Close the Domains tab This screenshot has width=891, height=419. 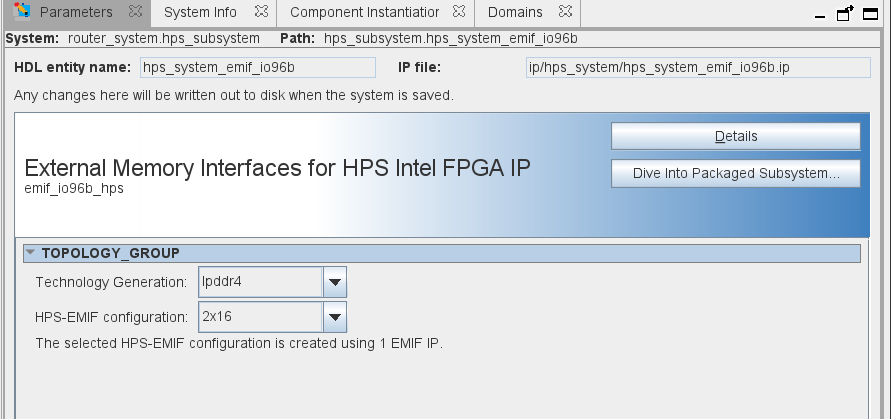click(564, 13)
